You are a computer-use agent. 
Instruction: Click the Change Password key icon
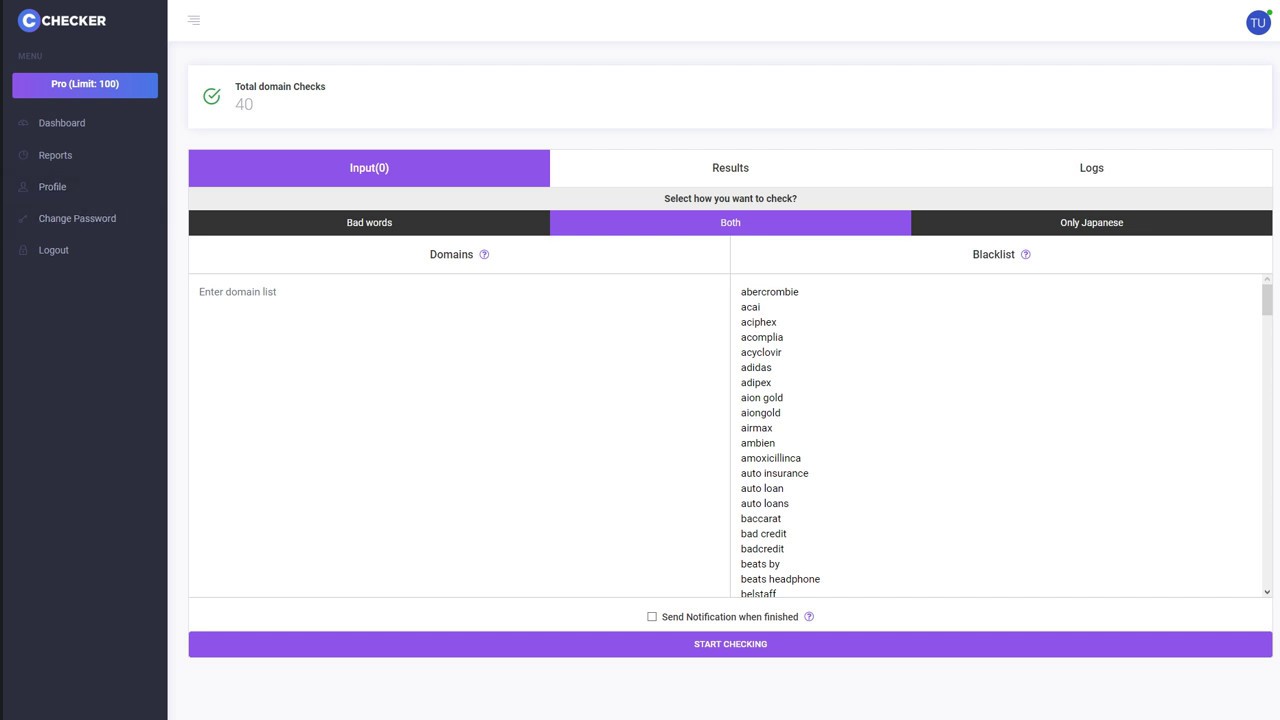[24, 218]
